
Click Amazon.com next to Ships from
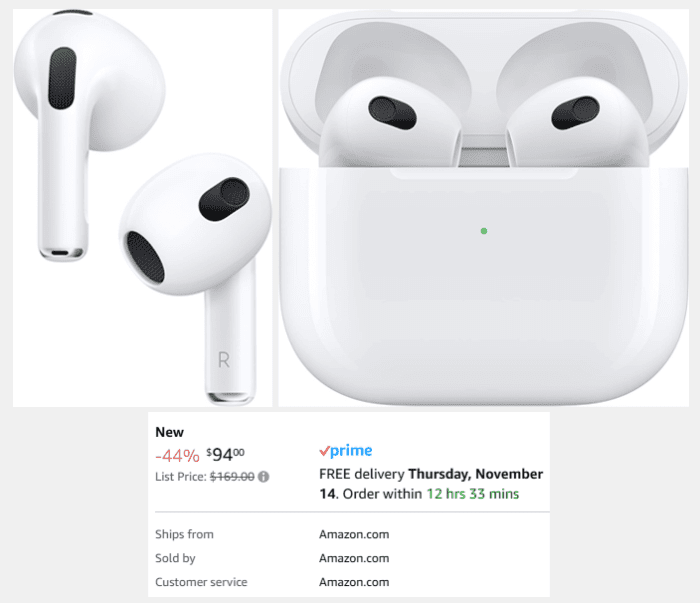pos(354,534)
